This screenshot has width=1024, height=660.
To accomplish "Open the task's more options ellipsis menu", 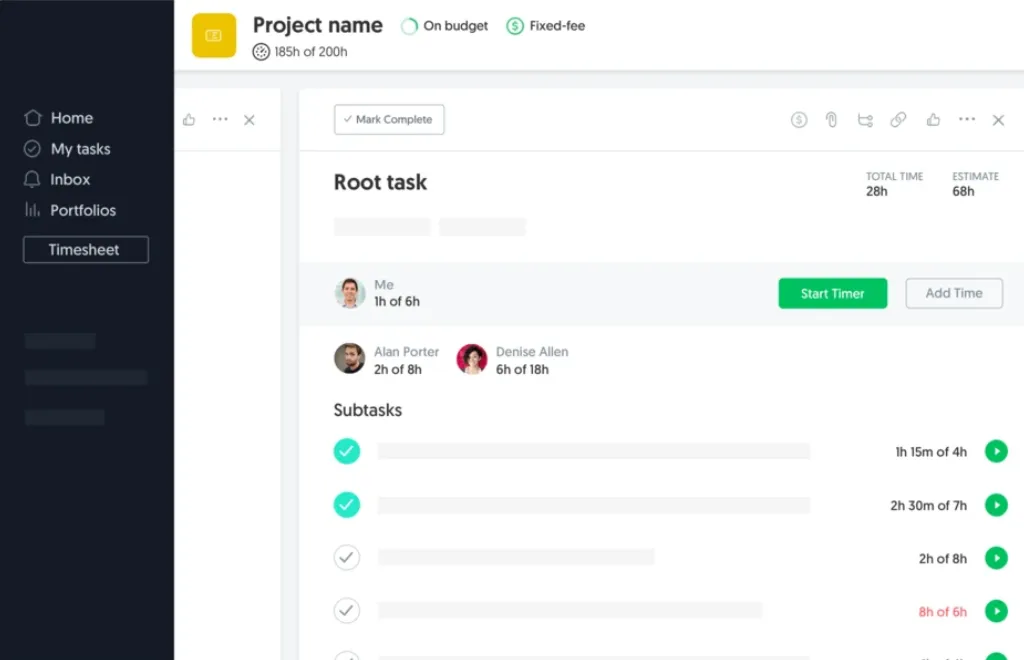I will [x=966, y=120].
